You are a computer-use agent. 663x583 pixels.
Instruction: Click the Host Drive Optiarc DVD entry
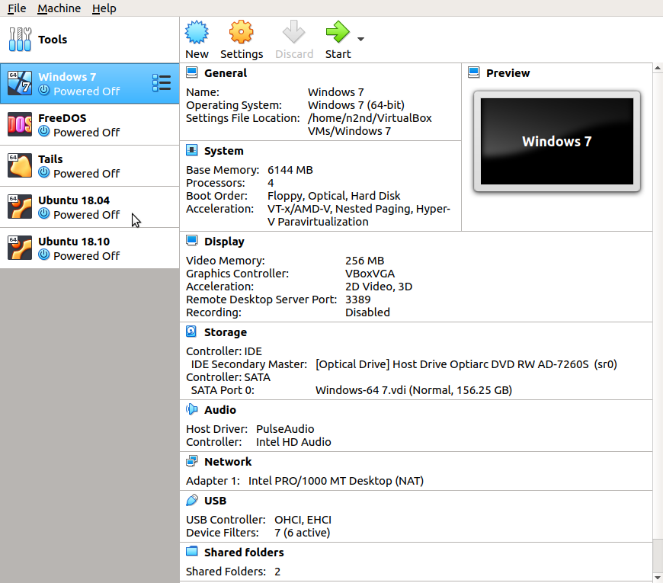pos(466,364)
